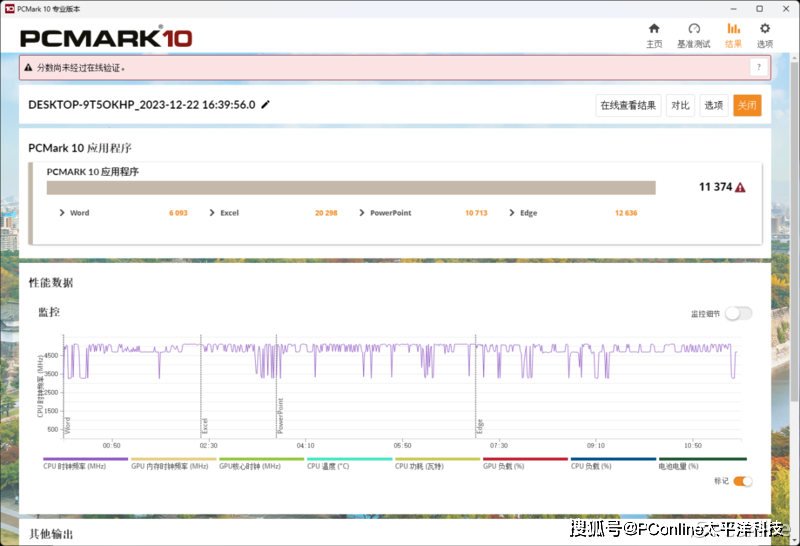Click the 分数尚未经过在线验证 warning text
This screenshot has height=546, width=800.
pyautogui.click(x=81, y=67)
